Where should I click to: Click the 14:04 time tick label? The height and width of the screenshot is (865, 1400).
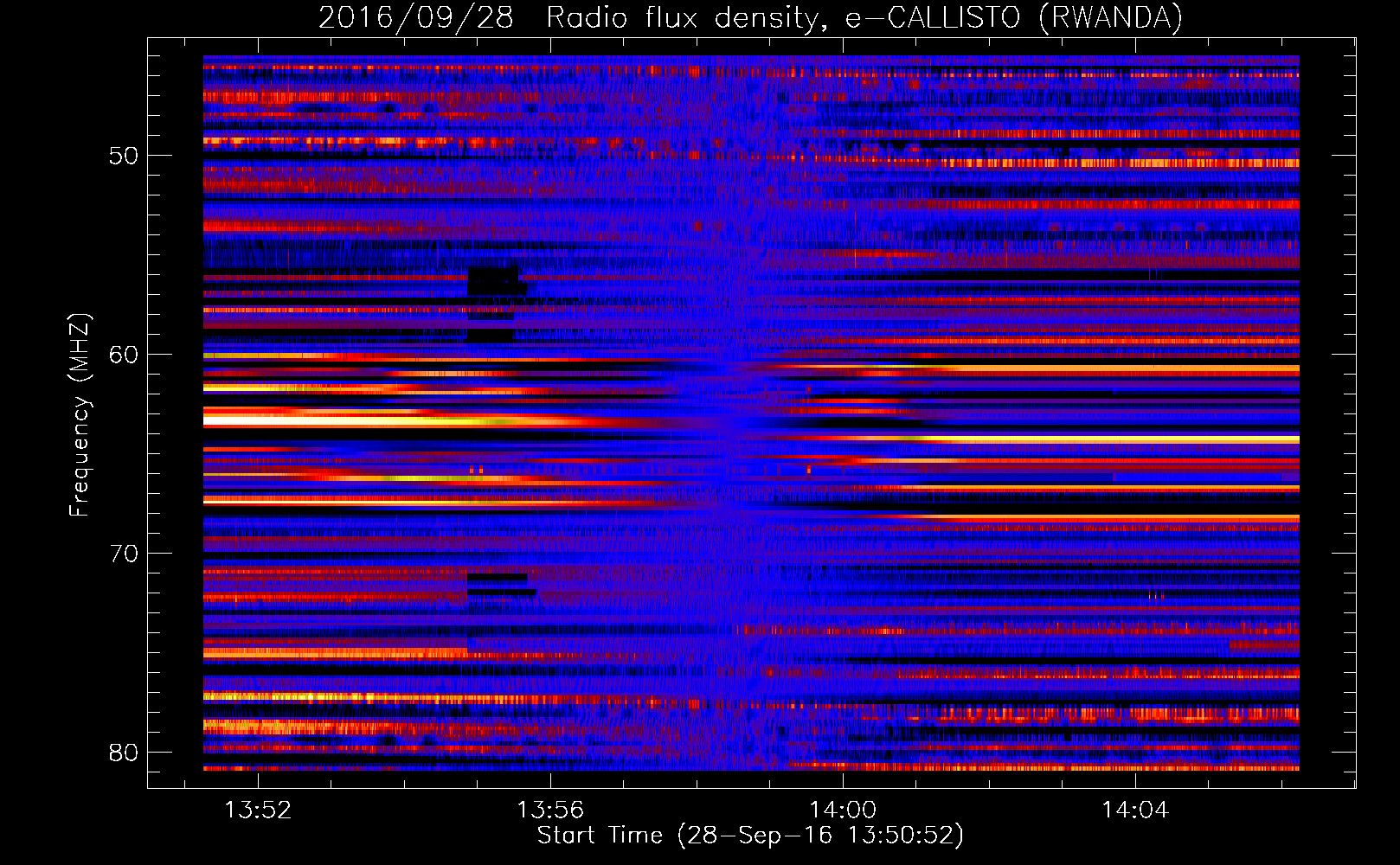[x=1135, y=810]
